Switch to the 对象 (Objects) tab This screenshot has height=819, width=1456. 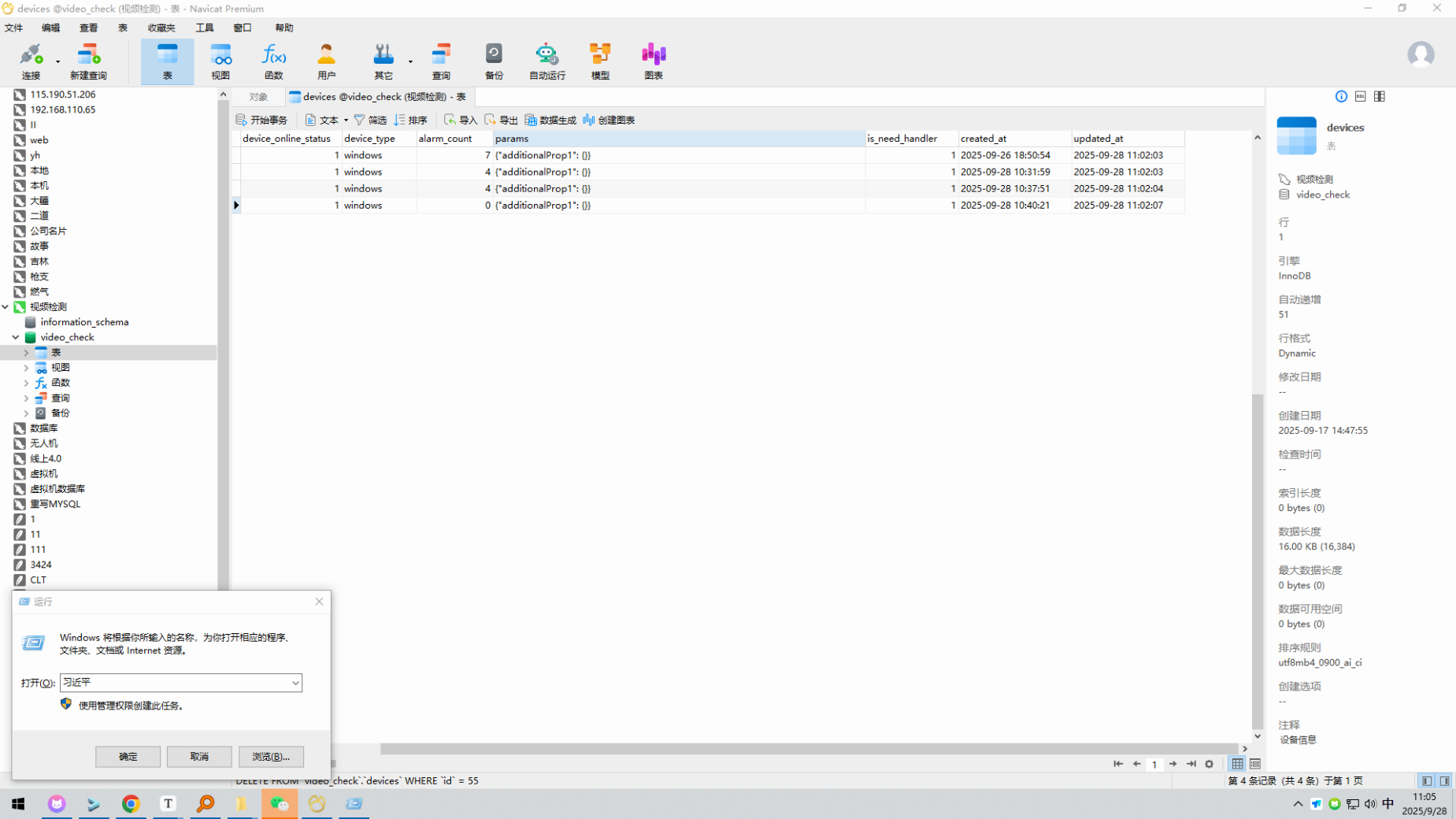[x=258, y=97]
